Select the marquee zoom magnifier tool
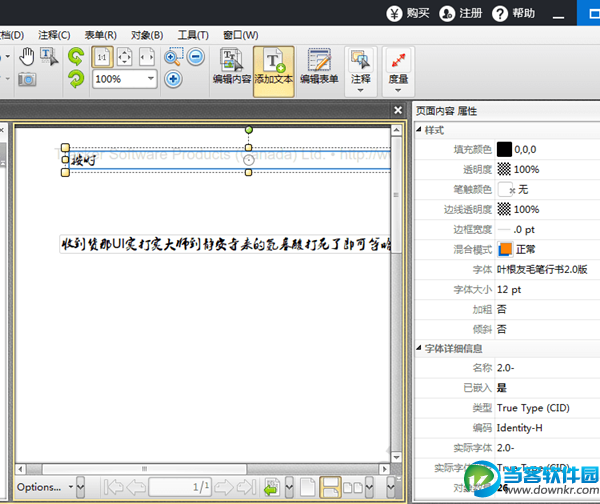Screen dimensions: 600x504 pos(173,57)
